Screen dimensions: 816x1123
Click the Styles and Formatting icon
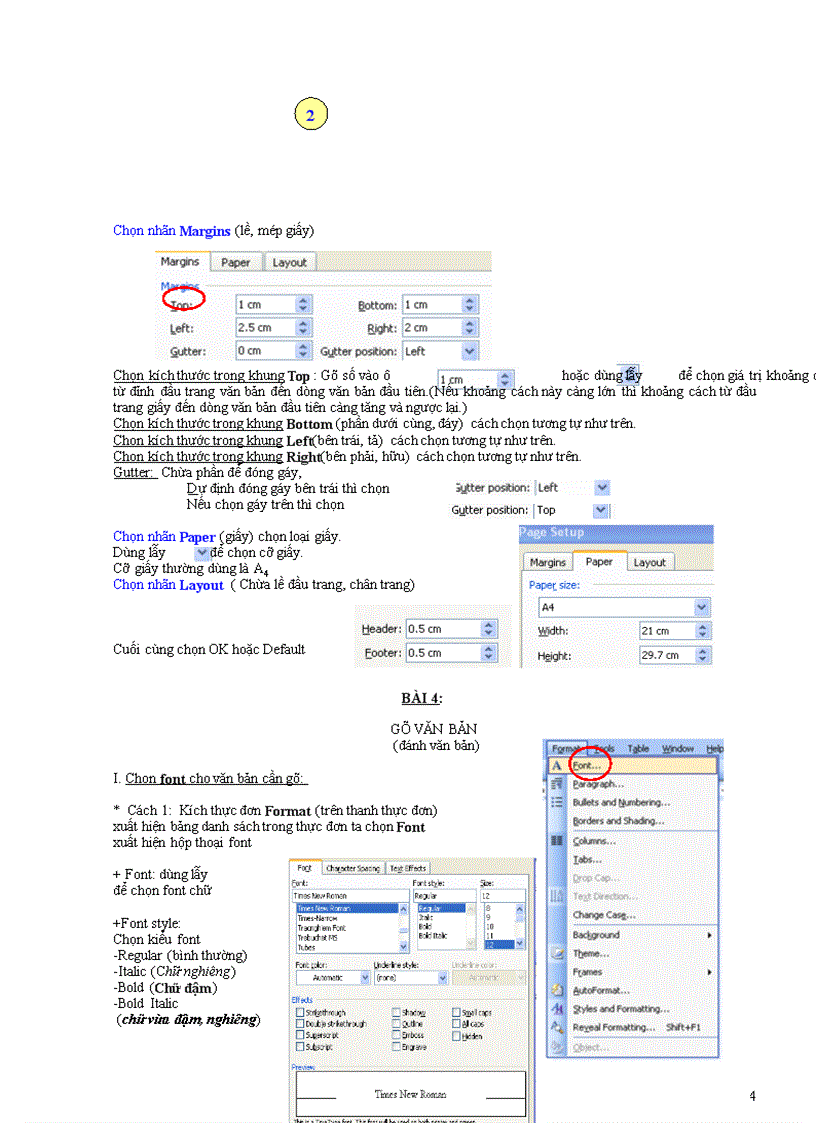pyautogui.click(x=557, y=1008)
